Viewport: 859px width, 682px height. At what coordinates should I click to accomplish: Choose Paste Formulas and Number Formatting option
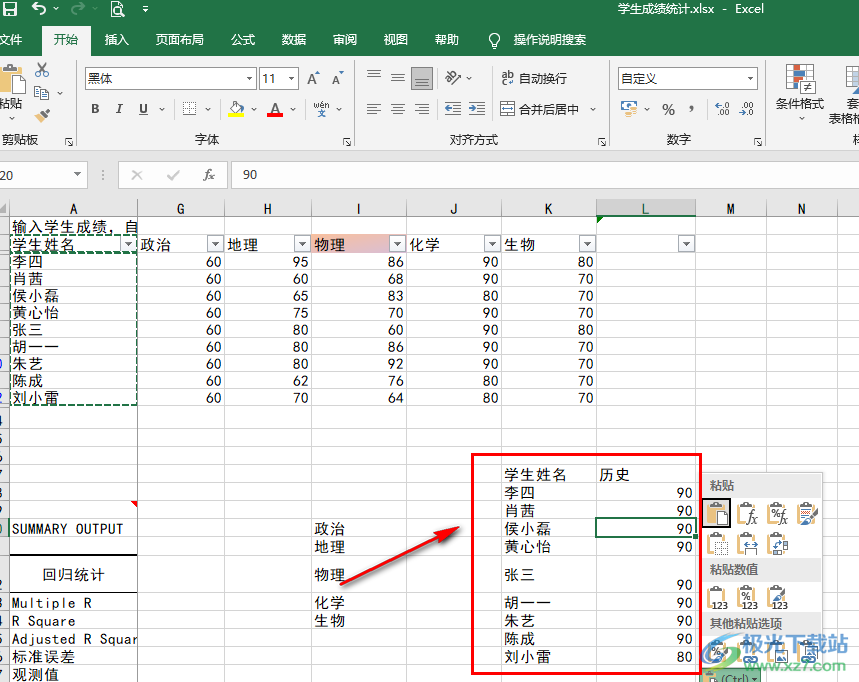click(x=777, y=514)
